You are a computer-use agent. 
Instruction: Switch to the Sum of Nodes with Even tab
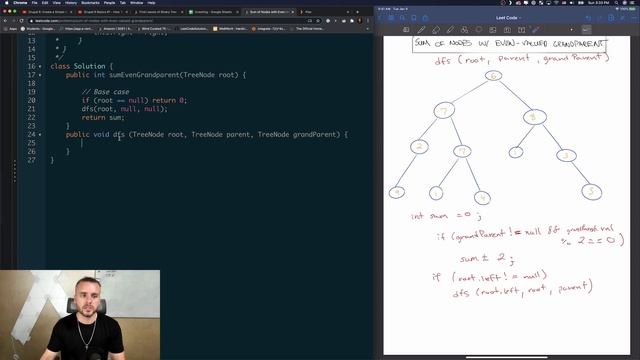click(x=268, y=12)
